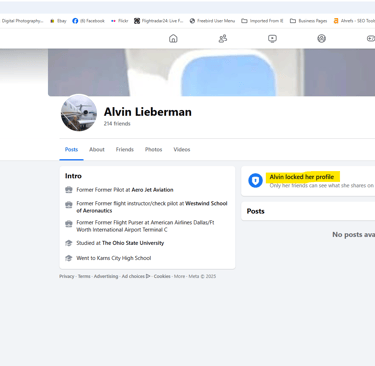The height and width of the screenshot is (366, 375).
Task: Open the Facebook Home icon
Action: pos(173,39)
